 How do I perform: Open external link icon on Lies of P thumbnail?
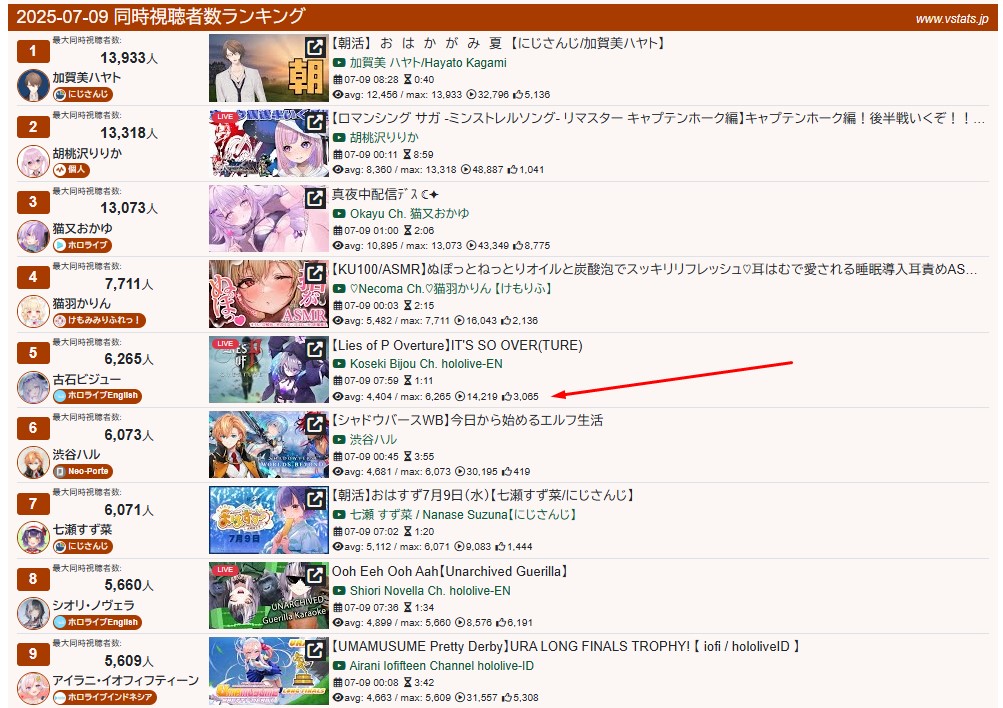pos(314,349)
